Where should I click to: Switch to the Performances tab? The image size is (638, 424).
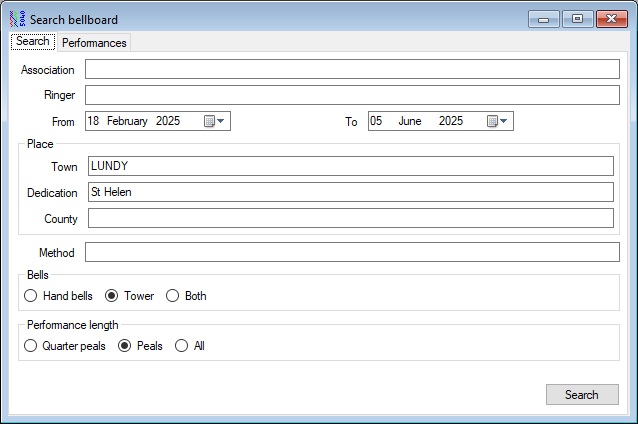click(x=94, y=43)
